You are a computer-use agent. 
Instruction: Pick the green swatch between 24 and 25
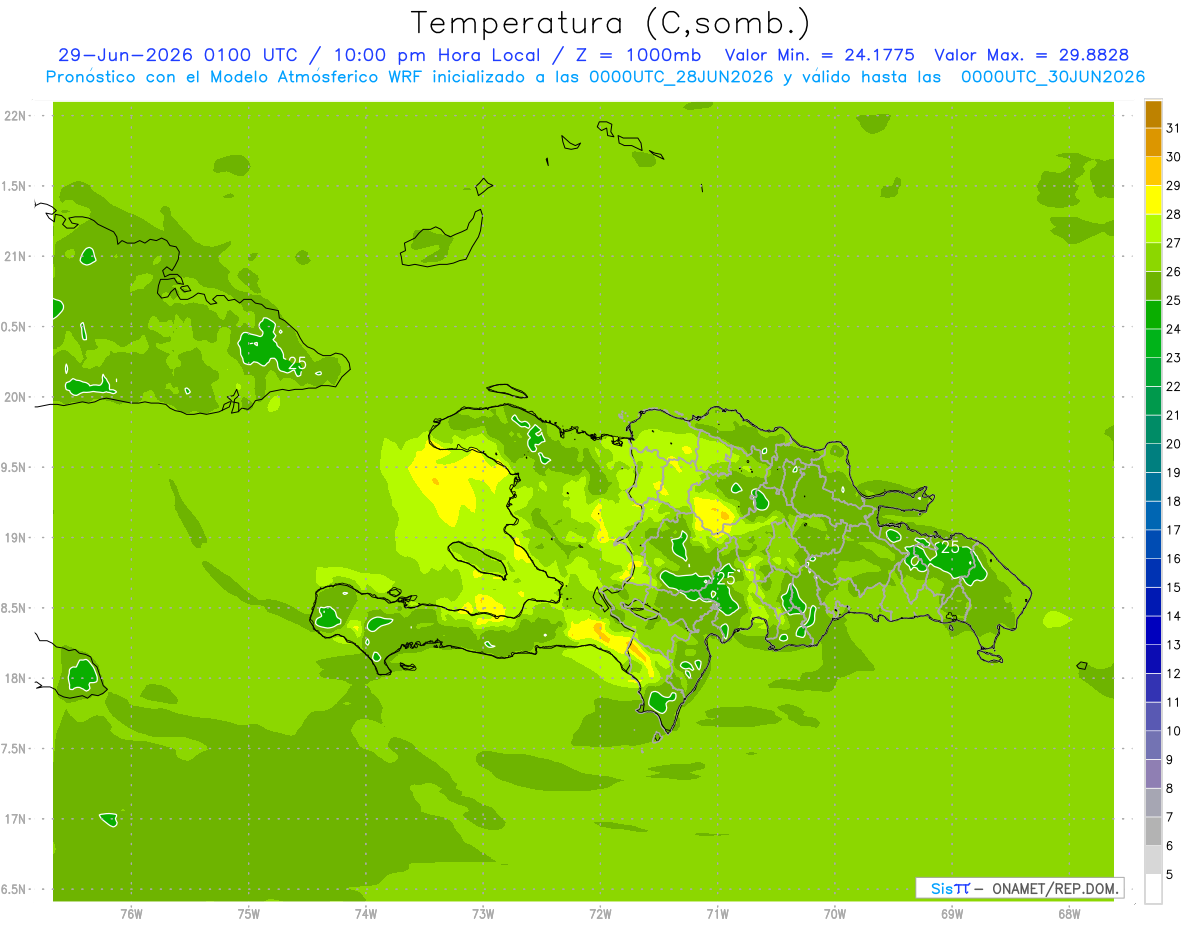(x=1153, y=314)
